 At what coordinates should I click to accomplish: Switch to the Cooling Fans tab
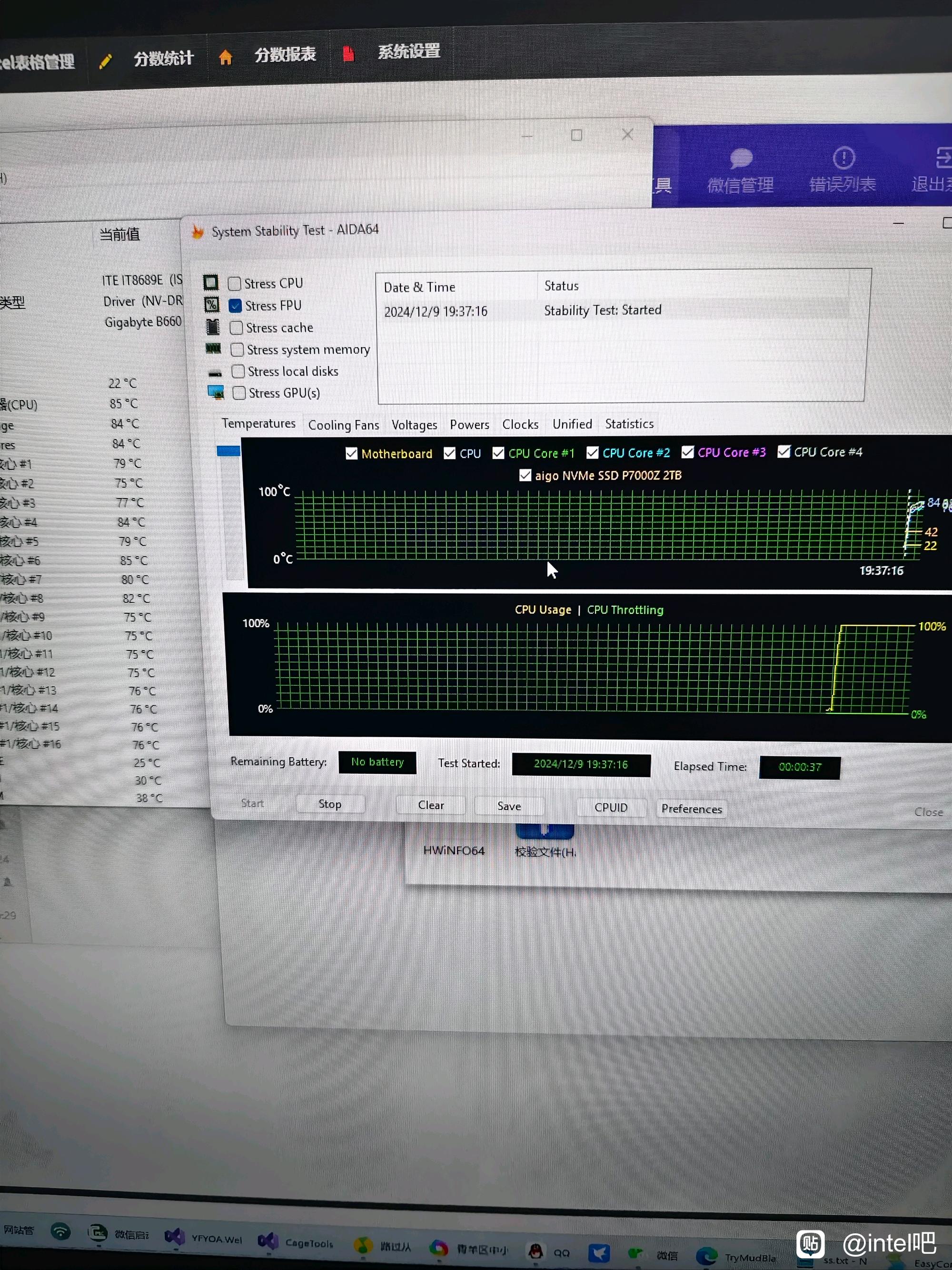344,425
